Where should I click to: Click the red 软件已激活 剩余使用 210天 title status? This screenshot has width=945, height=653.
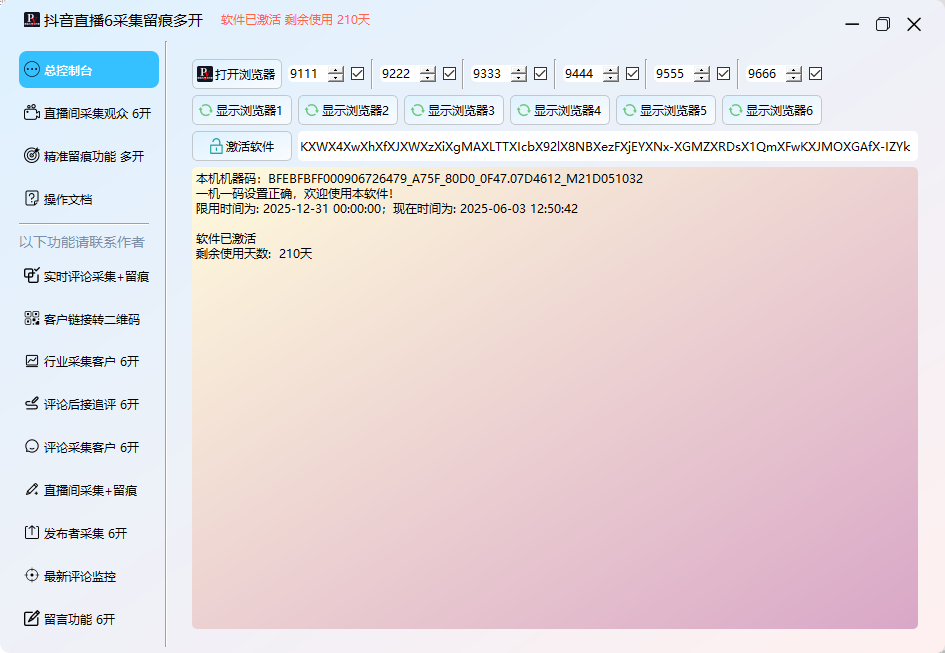click(x=295, y=20)
